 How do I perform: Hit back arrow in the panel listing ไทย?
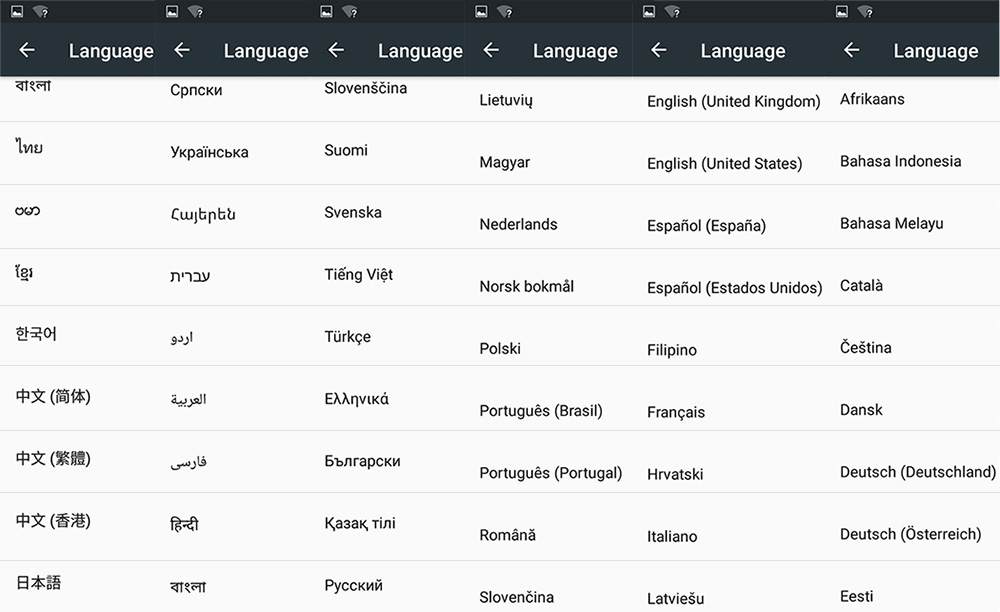(x=27, y=51)
